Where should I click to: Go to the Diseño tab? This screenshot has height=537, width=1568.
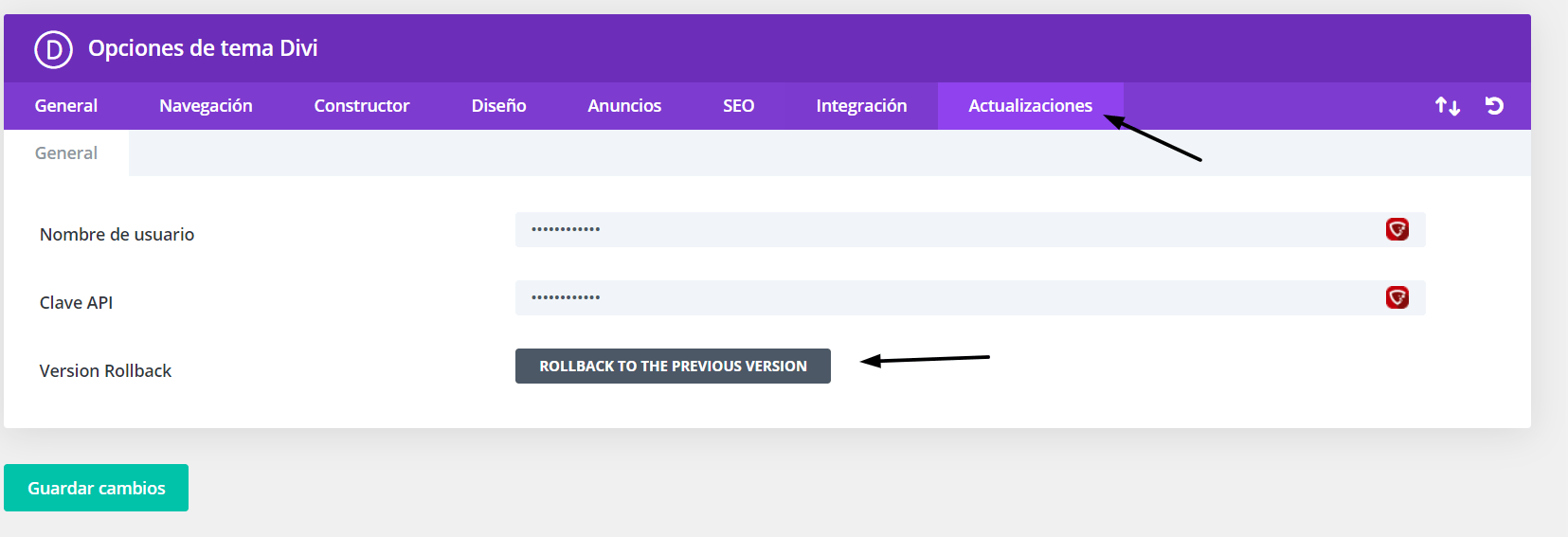coord(498,106)
